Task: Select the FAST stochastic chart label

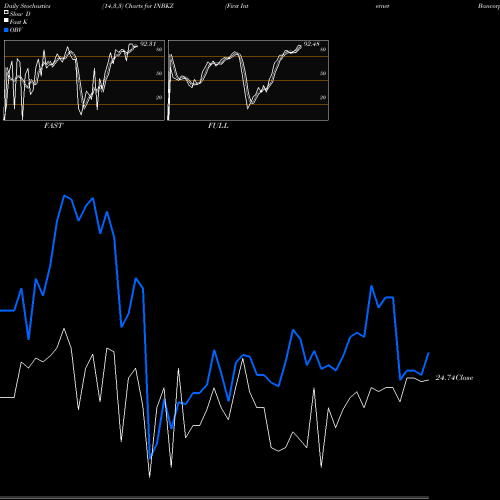Action: click(x=53, y=126)
